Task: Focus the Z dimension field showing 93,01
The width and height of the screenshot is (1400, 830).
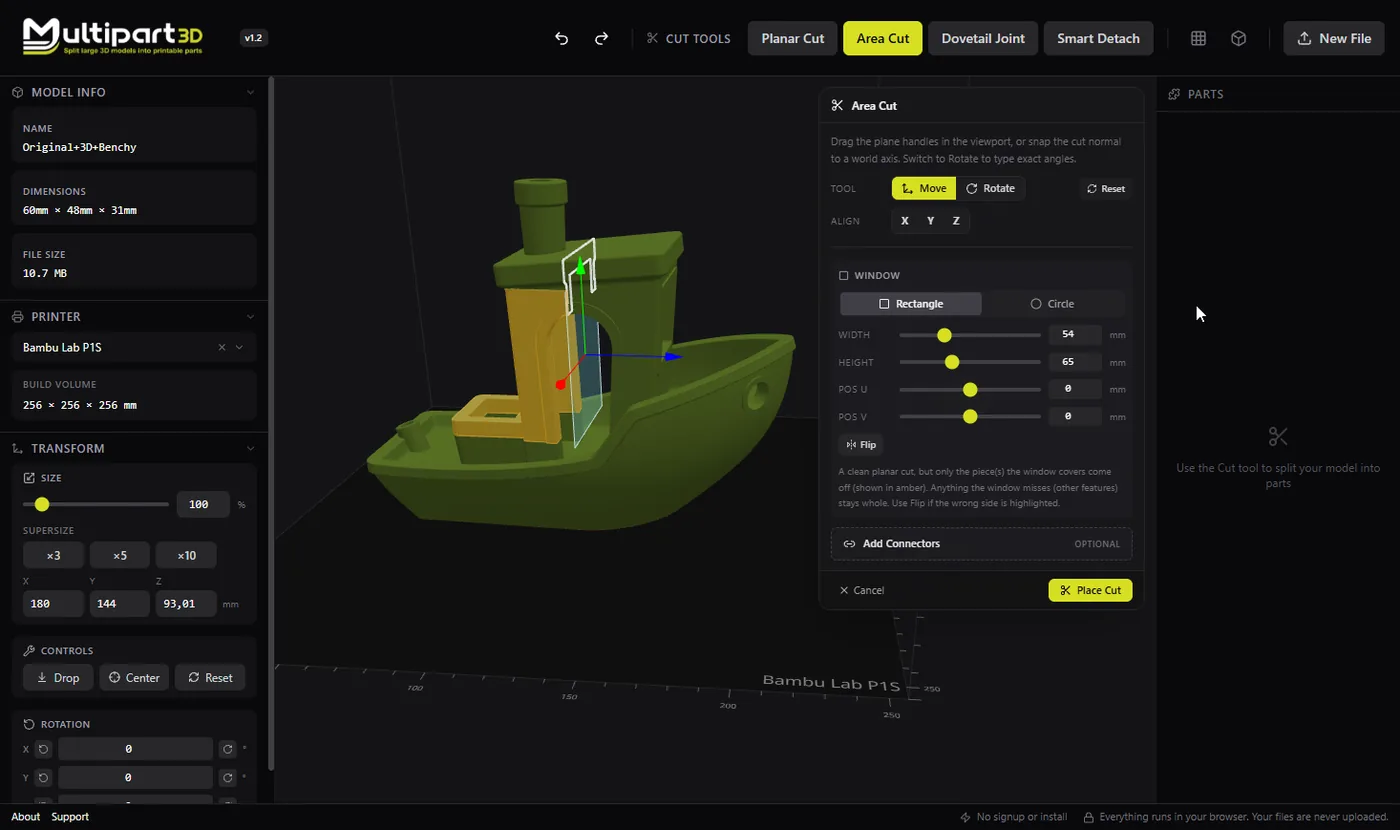Action: pyautogui.click(x=186, y=603)
